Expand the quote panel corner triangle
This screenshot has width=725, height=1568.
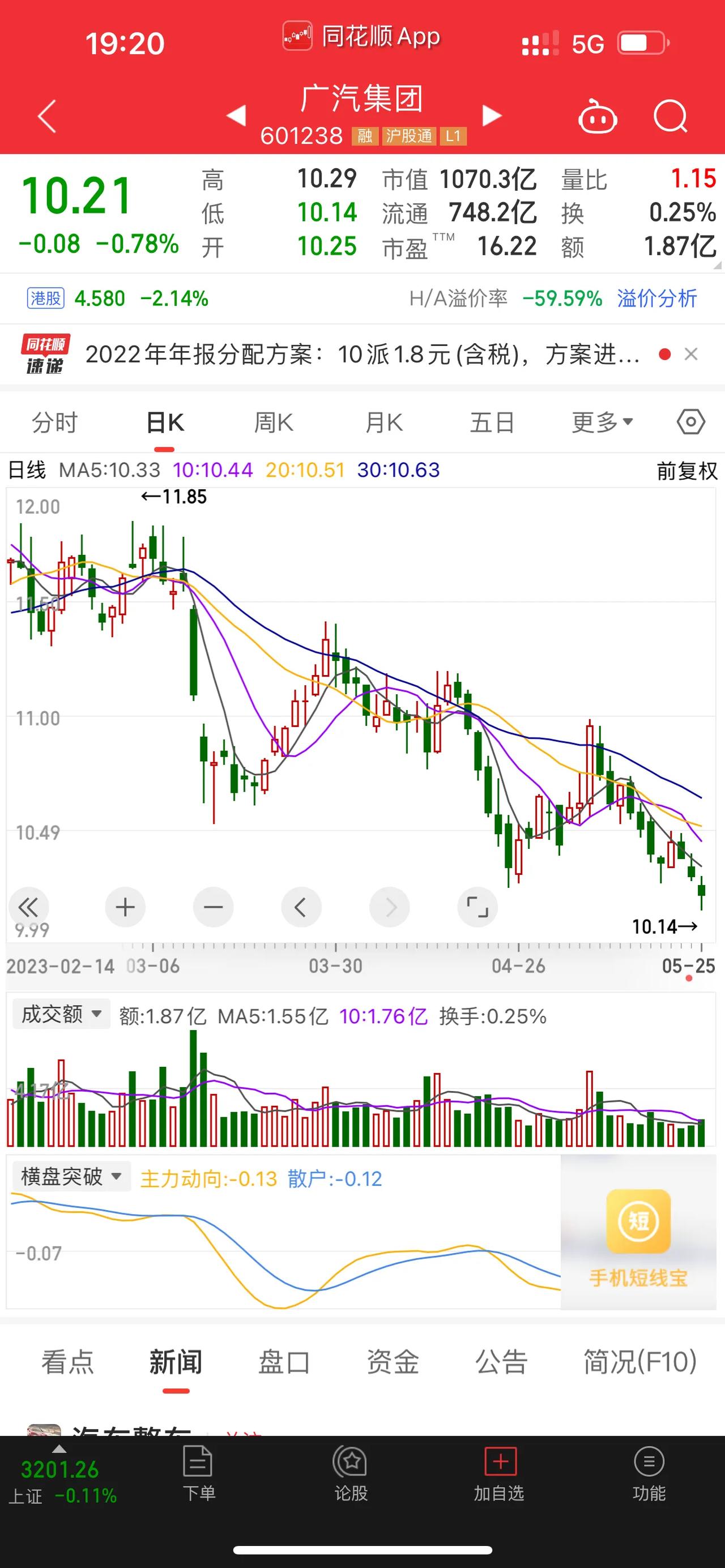pyautogui.click(x=717, y=266)
